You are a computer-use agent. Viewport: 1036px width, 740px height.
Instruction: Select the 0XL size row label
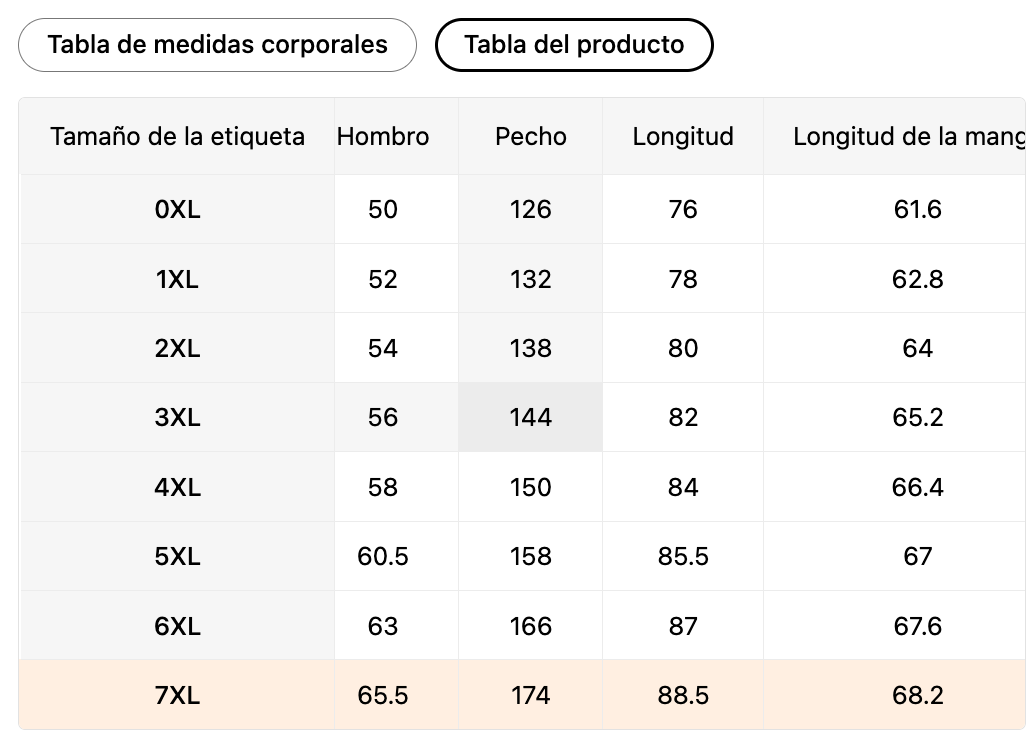point(177,209)
